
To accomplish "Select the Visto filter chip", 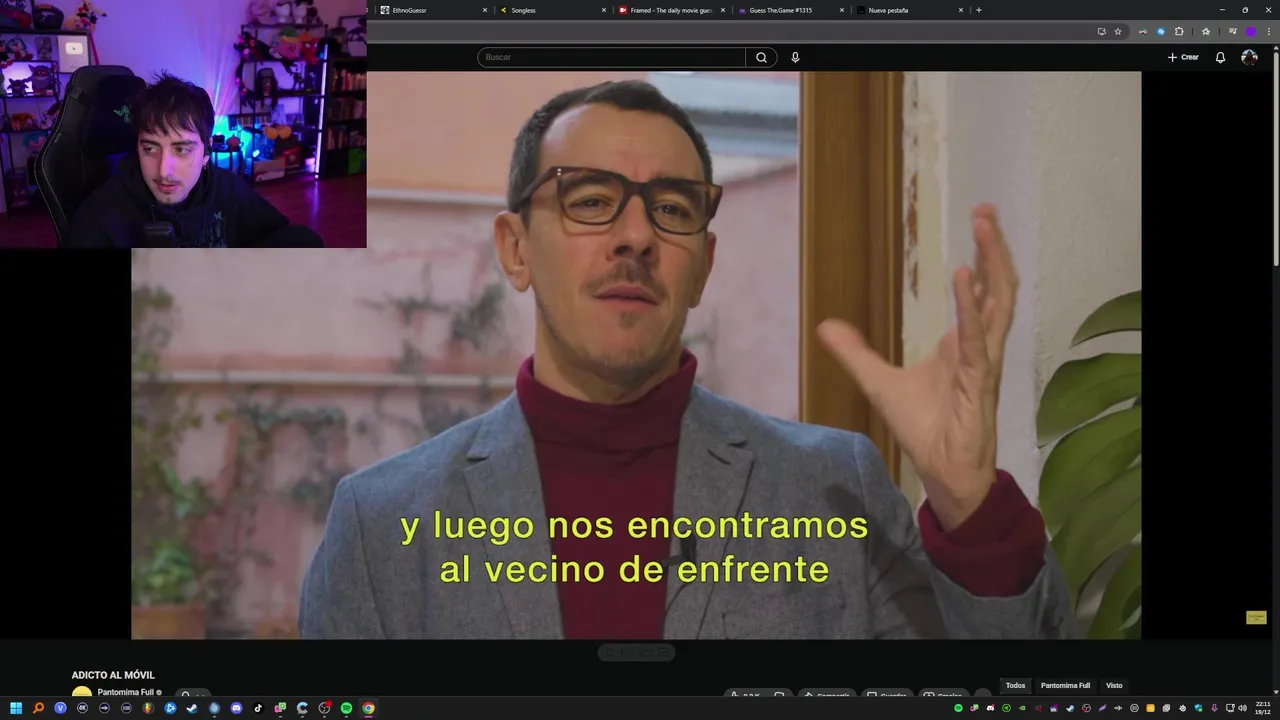I will (x=1114, y=685).
